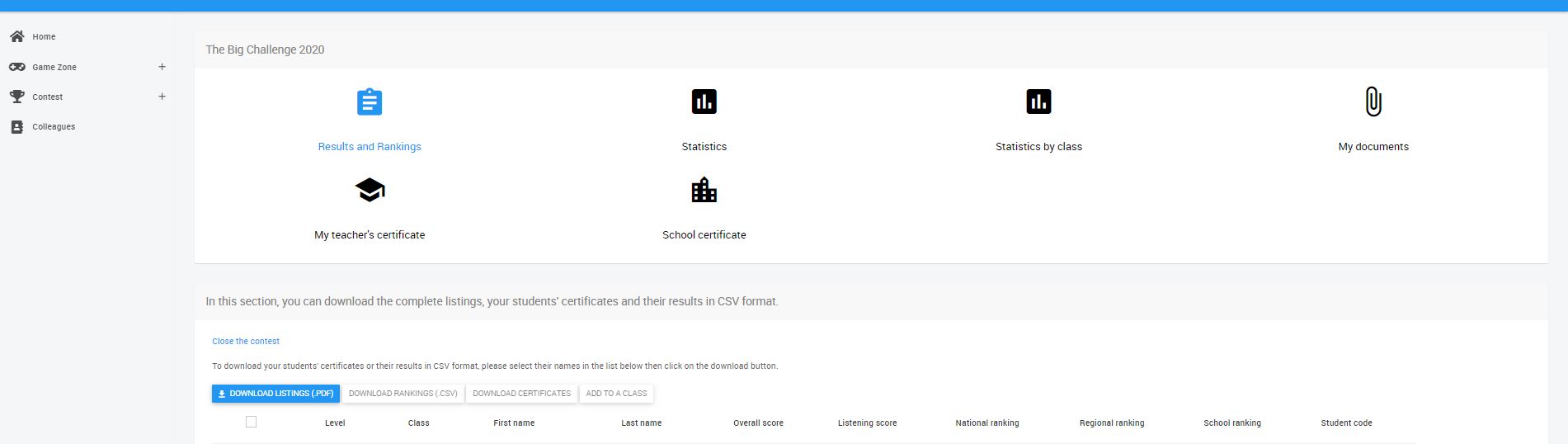Click the Level column header
The image size is (1568, 444).
pos(335,423)
